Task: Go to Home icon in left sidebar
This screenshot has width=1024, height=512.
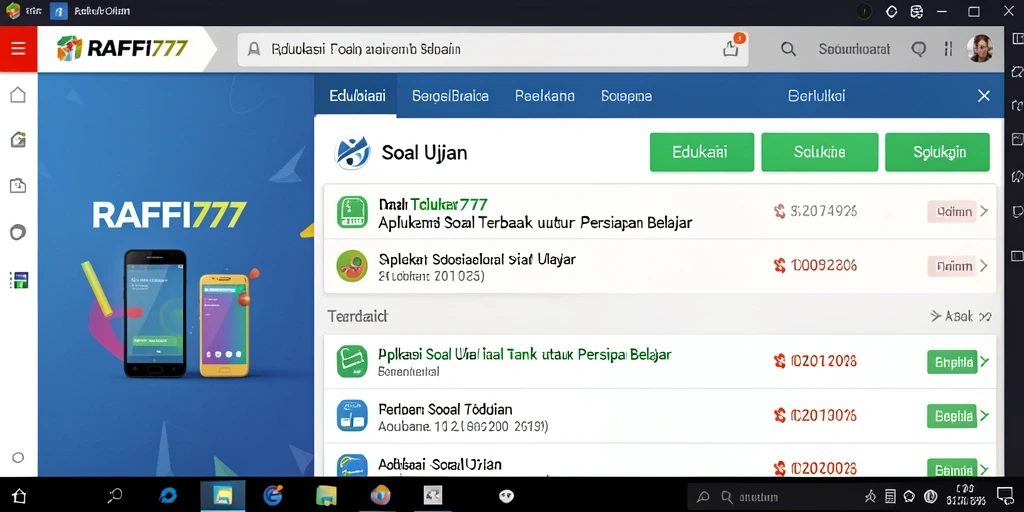Action: [18, 95]
